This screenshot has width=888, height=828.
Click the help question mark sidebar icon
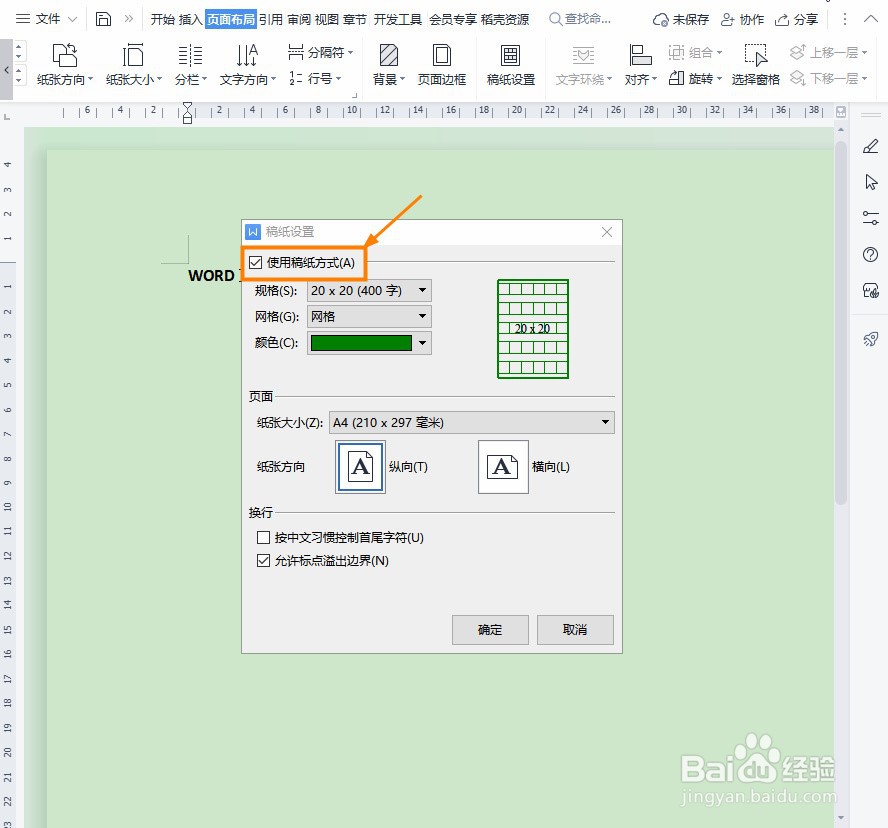pyautogui.click(x=870, y=254)
